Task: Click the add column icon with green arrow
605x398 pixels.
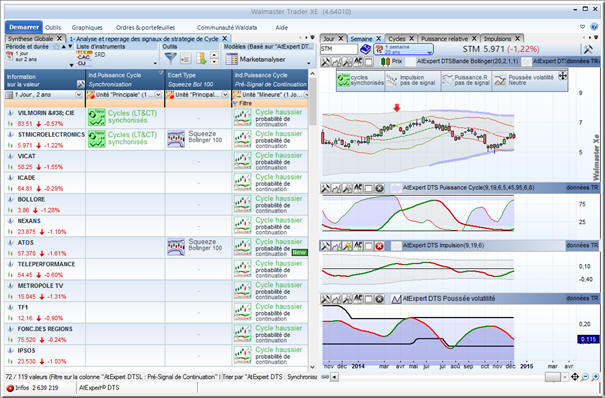Action: 201,58
